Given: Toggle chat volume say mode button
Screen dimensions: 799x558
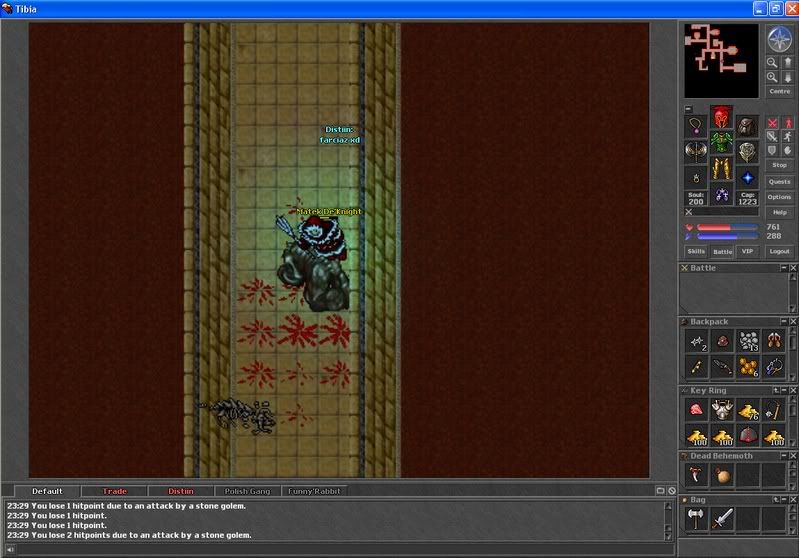Looking at the screenshot, I should pos(10,549).
